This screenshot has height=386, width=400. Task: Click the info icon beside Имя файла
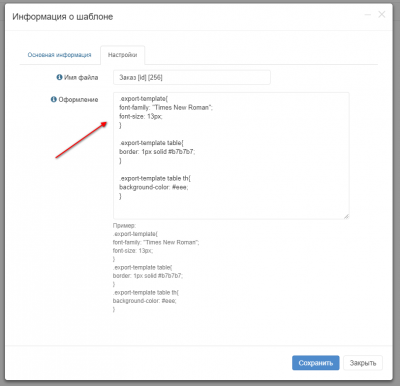[x=59, y=77]
